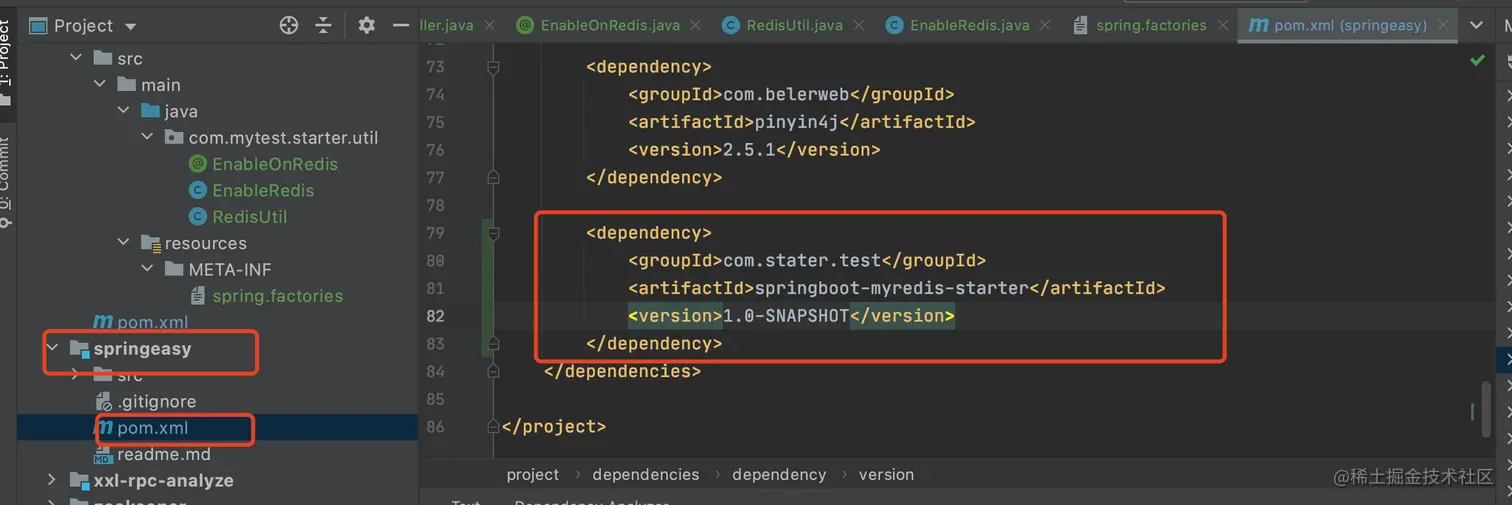The height and width of the screenshot is (505, 1512).
Task: Select EnableOnRedis annotation in the tree
Action: [275, 164]
